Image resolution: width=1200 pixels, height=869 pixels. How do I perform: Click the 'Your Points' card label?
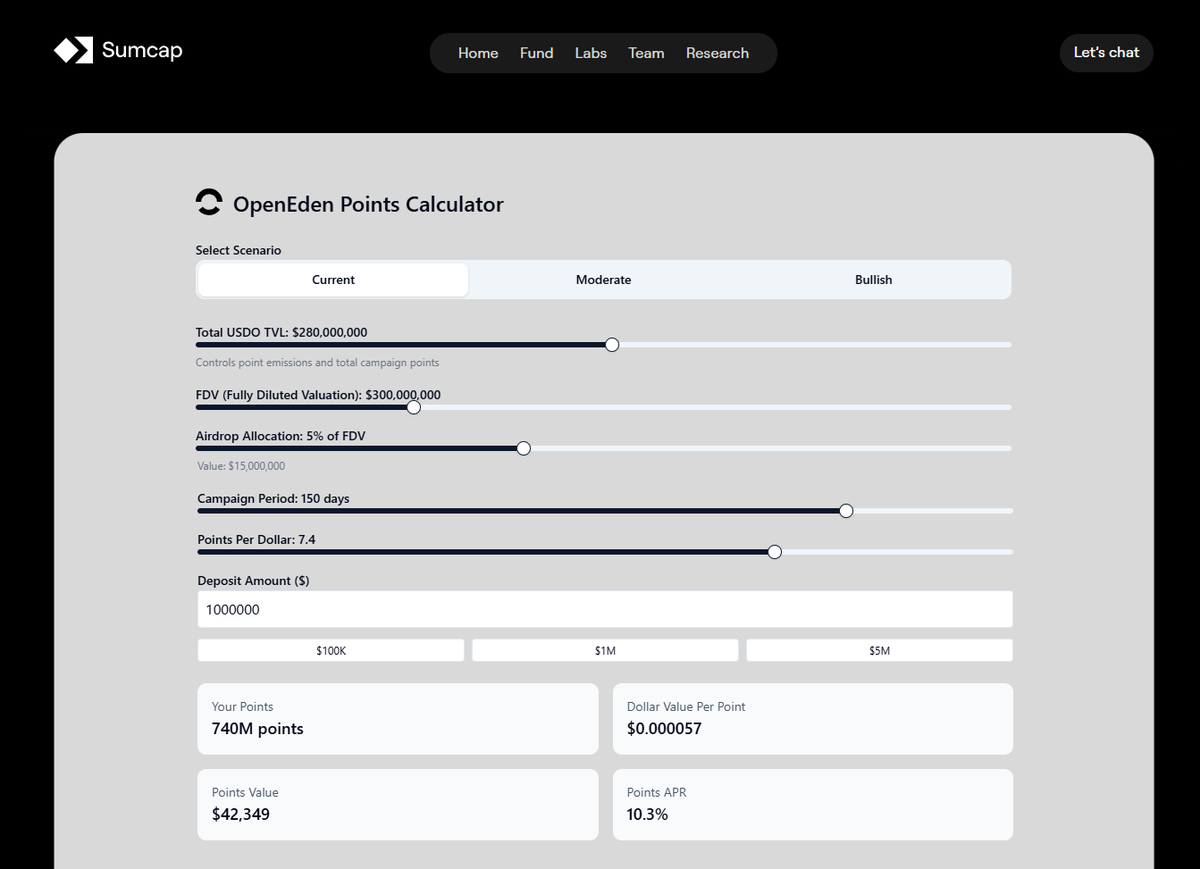coord(242,706)
